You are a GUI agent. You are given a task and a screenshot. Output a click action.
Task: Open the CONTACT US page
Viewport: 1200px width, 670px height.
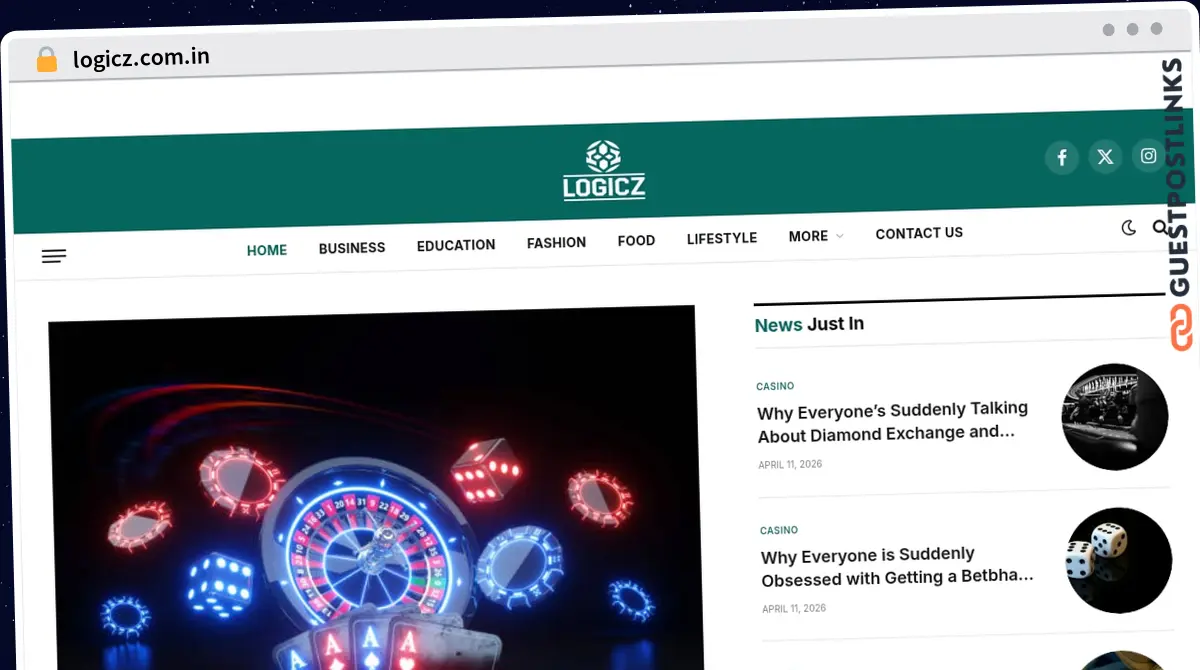[x=919, y=233]
